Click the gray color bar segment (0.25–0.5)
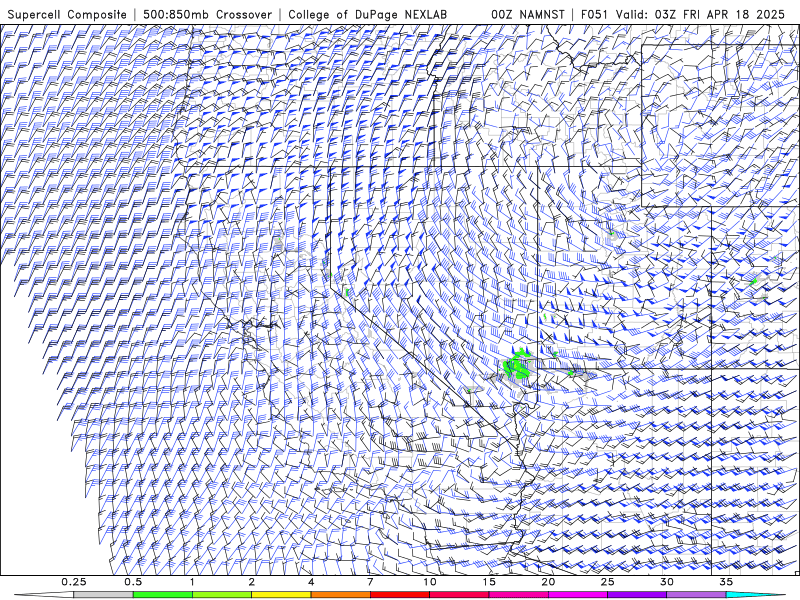The image size is (800, 600). tap(103, 595)
